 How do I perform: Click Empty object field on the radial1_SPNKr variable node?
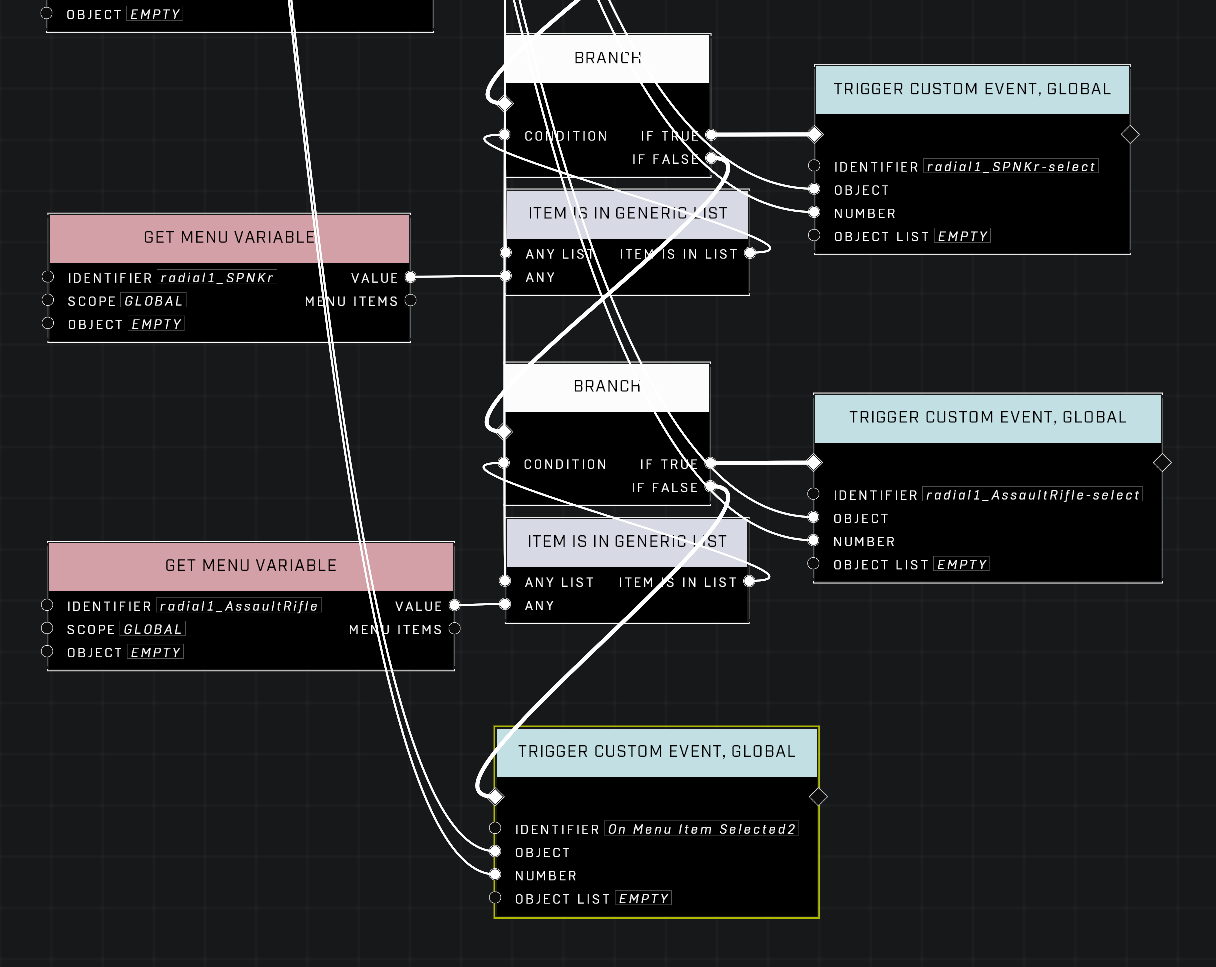coord(156,325)
